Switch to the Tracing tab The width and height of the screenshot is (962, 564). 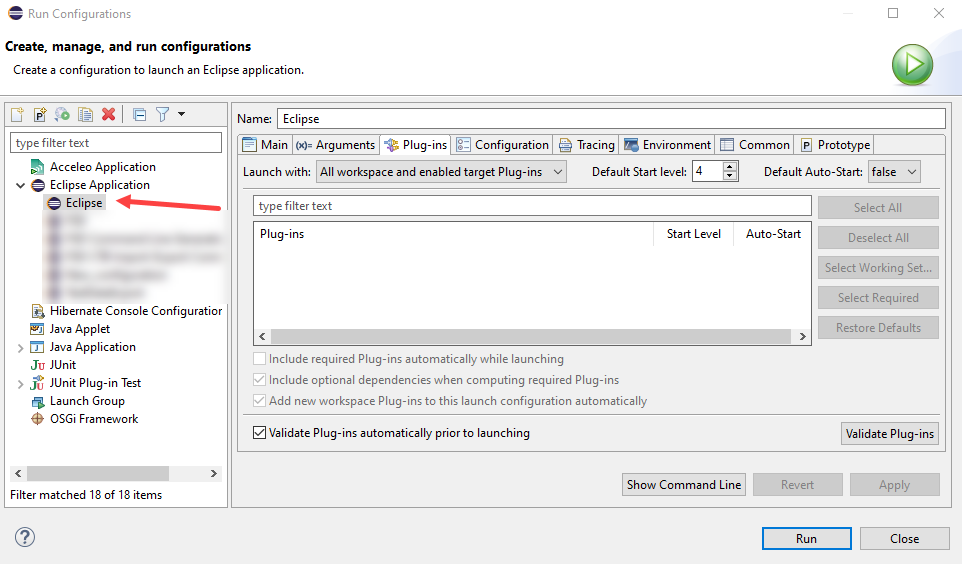pos(586,145)
